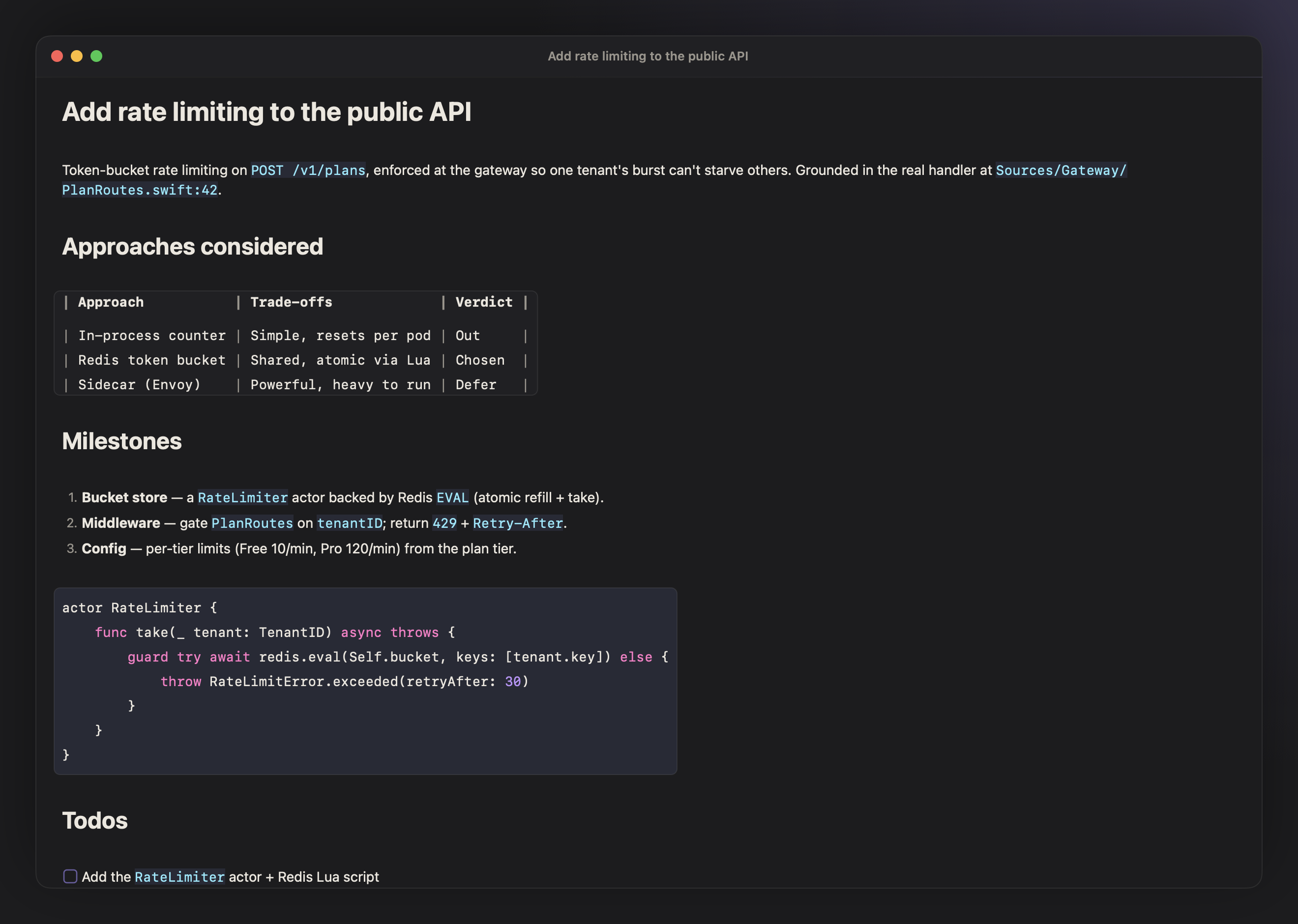Click RateLimiter code in the Bucket store milestone

(x=242, y=498)
